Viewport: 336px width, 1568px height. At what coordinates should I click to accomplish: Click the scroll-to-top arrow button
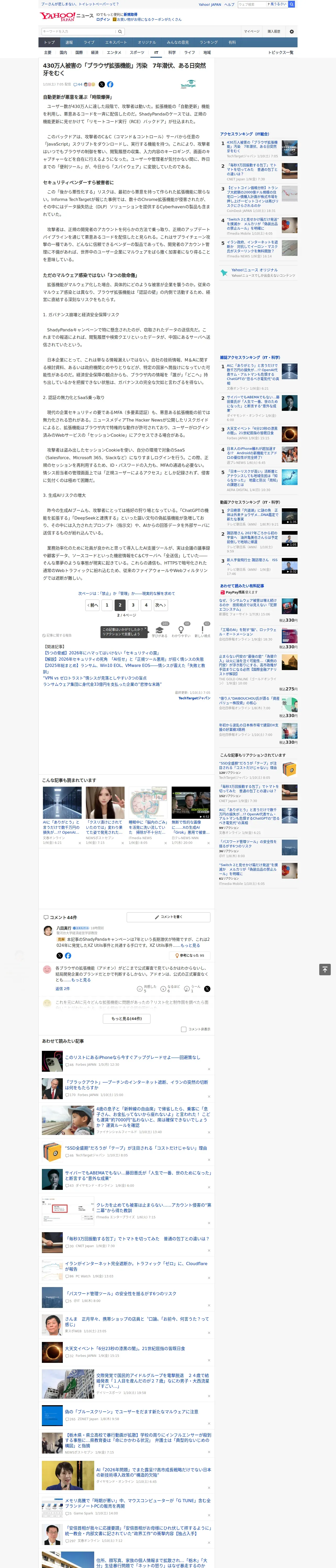(325, 969)
